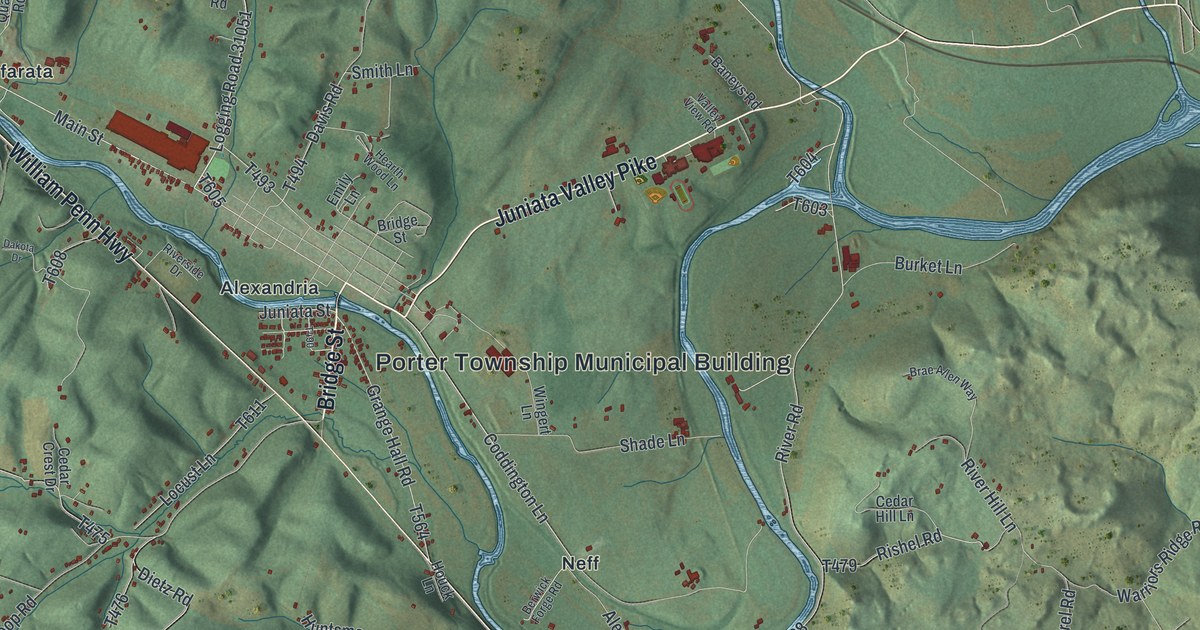This screenshot has width=1200, height=630.
Task: Click the Grange Hall Rd label
Action: pos(389,435)
